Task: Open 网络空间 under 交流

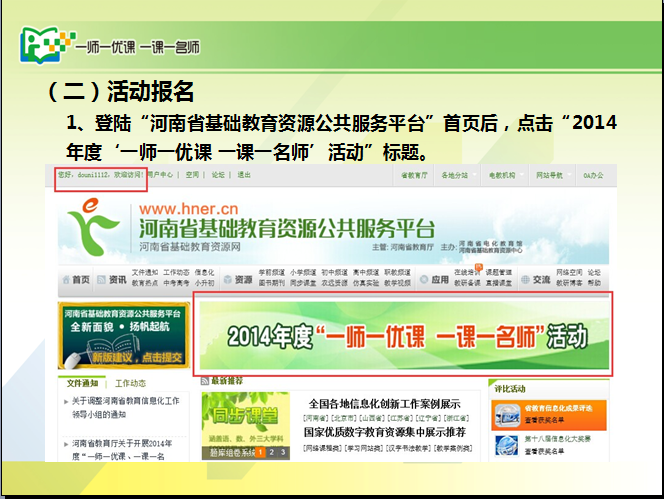Action: tap(569, 272)
